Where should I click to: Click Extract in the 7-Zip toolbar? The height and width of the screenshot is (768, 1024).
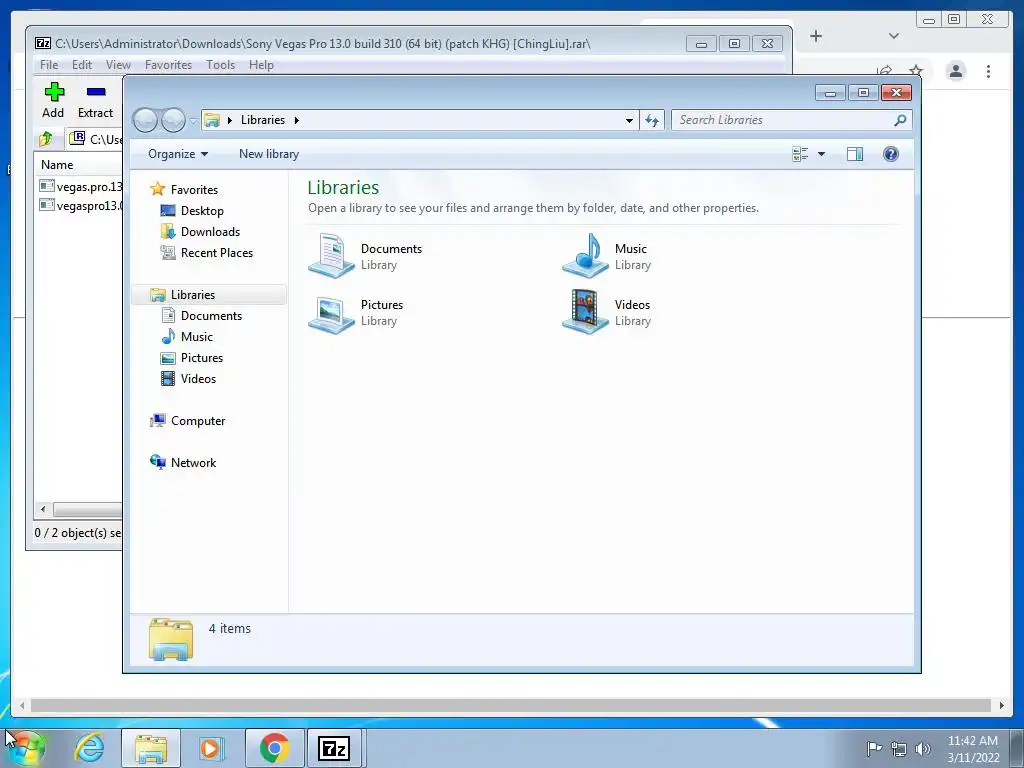[x=95, y=101]
